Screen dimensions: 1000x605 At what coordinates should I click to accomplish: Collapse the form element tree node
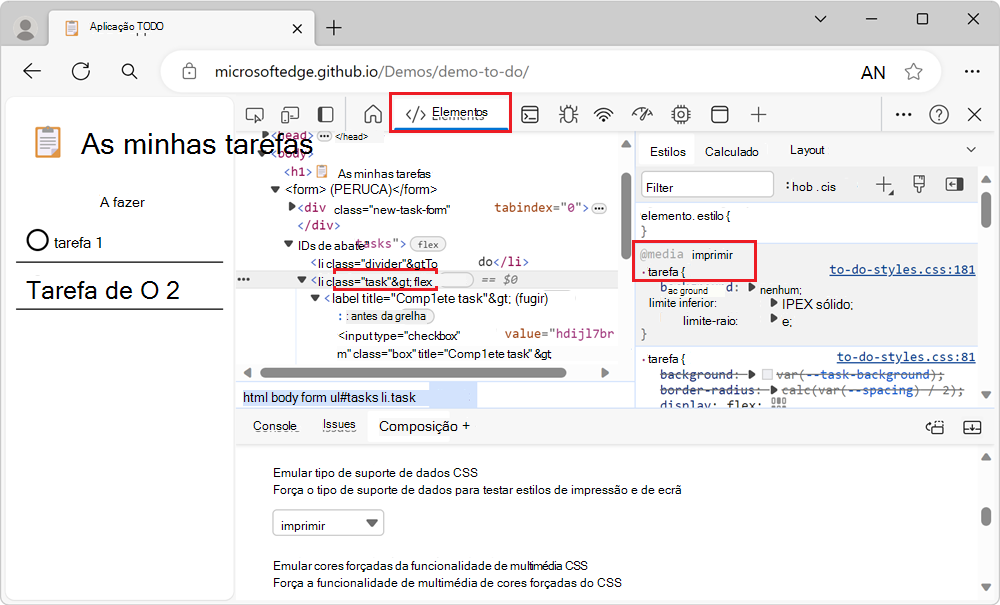click(276, 189)
